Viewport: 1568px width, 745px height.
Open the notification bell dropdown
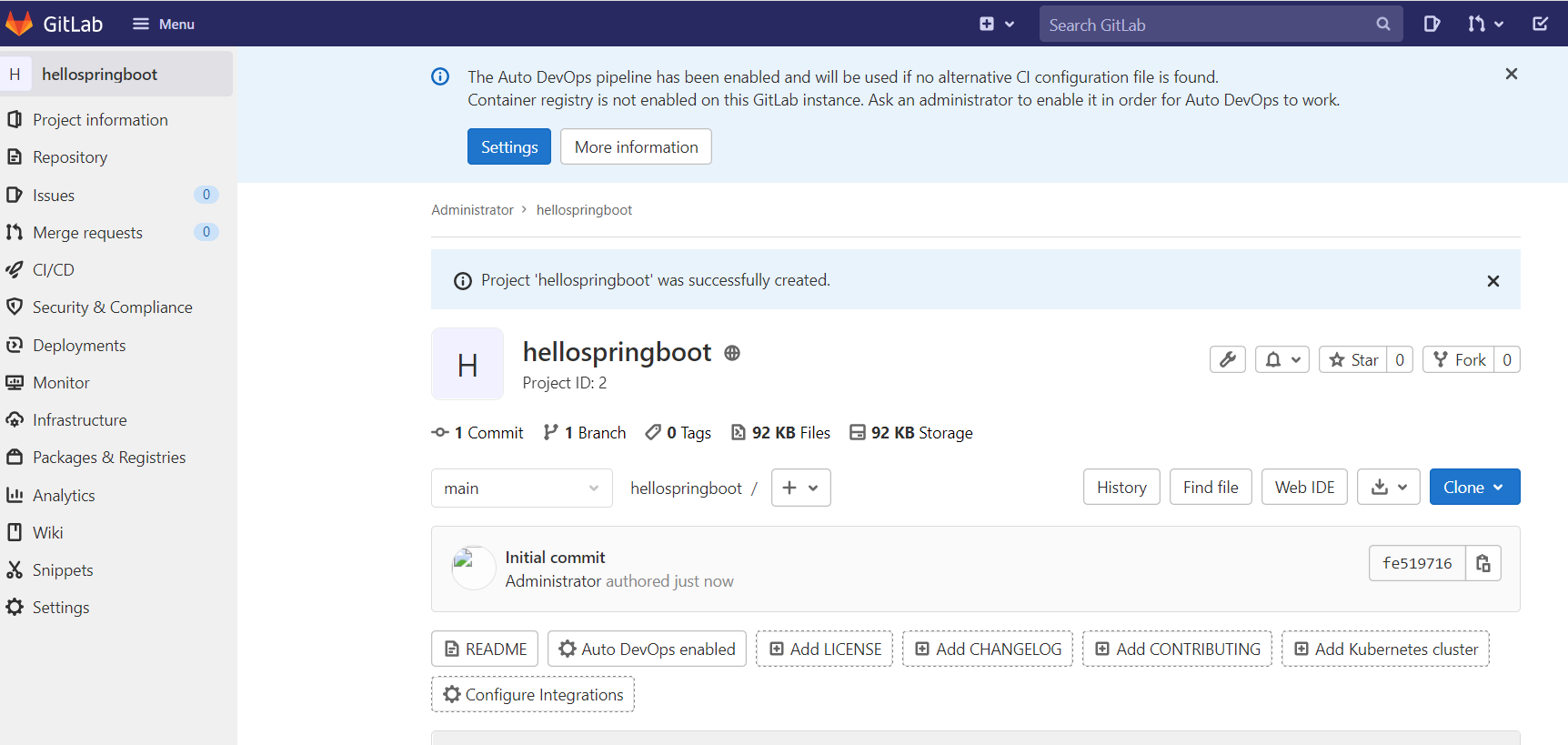[1282, 359]
